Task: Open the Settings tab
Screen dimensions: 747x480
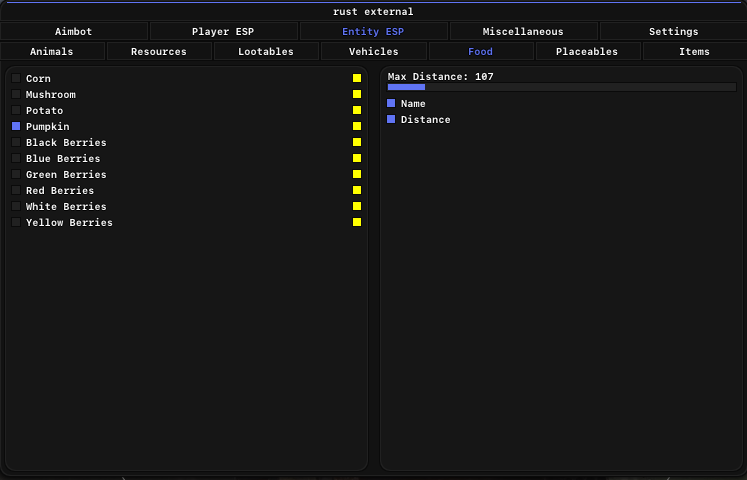Action: pos(673,31)
